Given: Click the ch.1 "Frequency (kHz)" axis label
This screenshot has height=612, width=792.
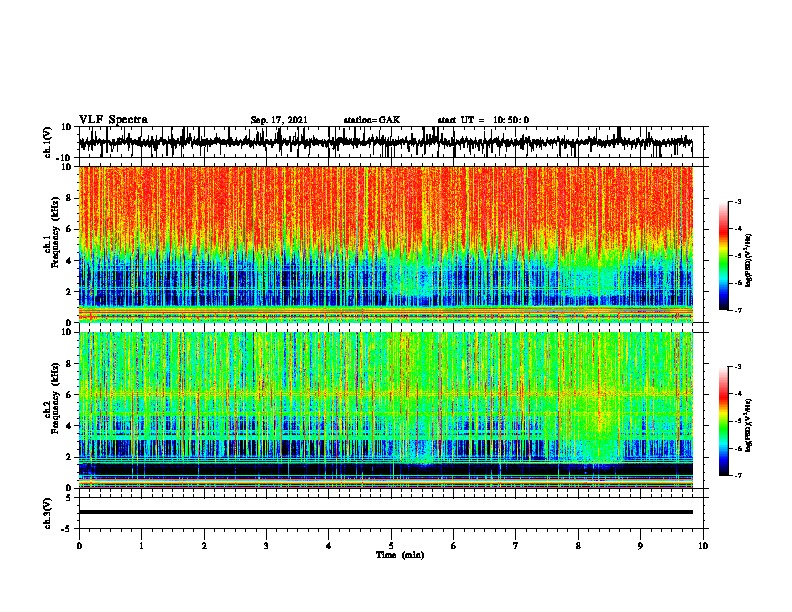Looking at the screenshot, I should [x=56, y=233].
